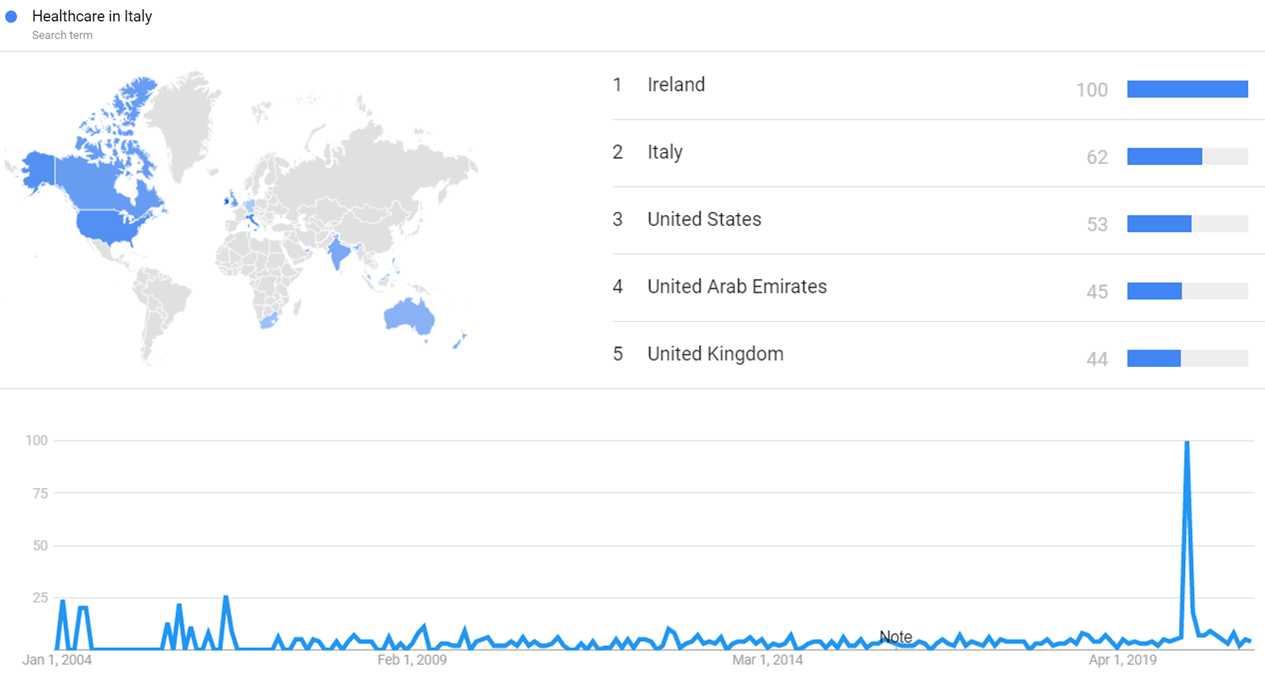Image resolution: width=1265 pixels, height=689 pixels.
Task: Click the Jan 1, 2004 axis label
Action: tap(56, 660)
